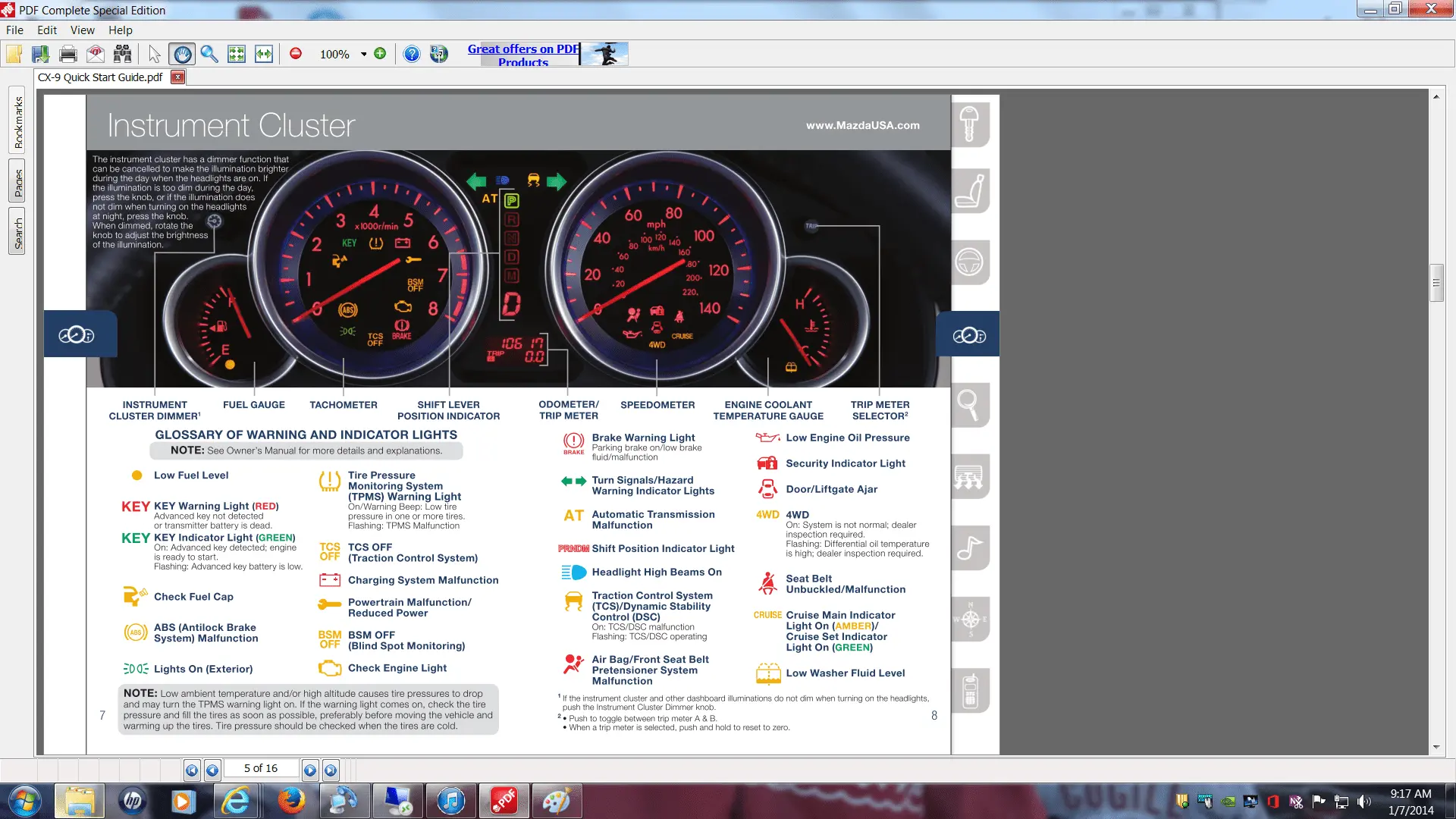Viewport: 1456px width, 819px height.
Task: Click the Save document icon
Action: [40, 54]
